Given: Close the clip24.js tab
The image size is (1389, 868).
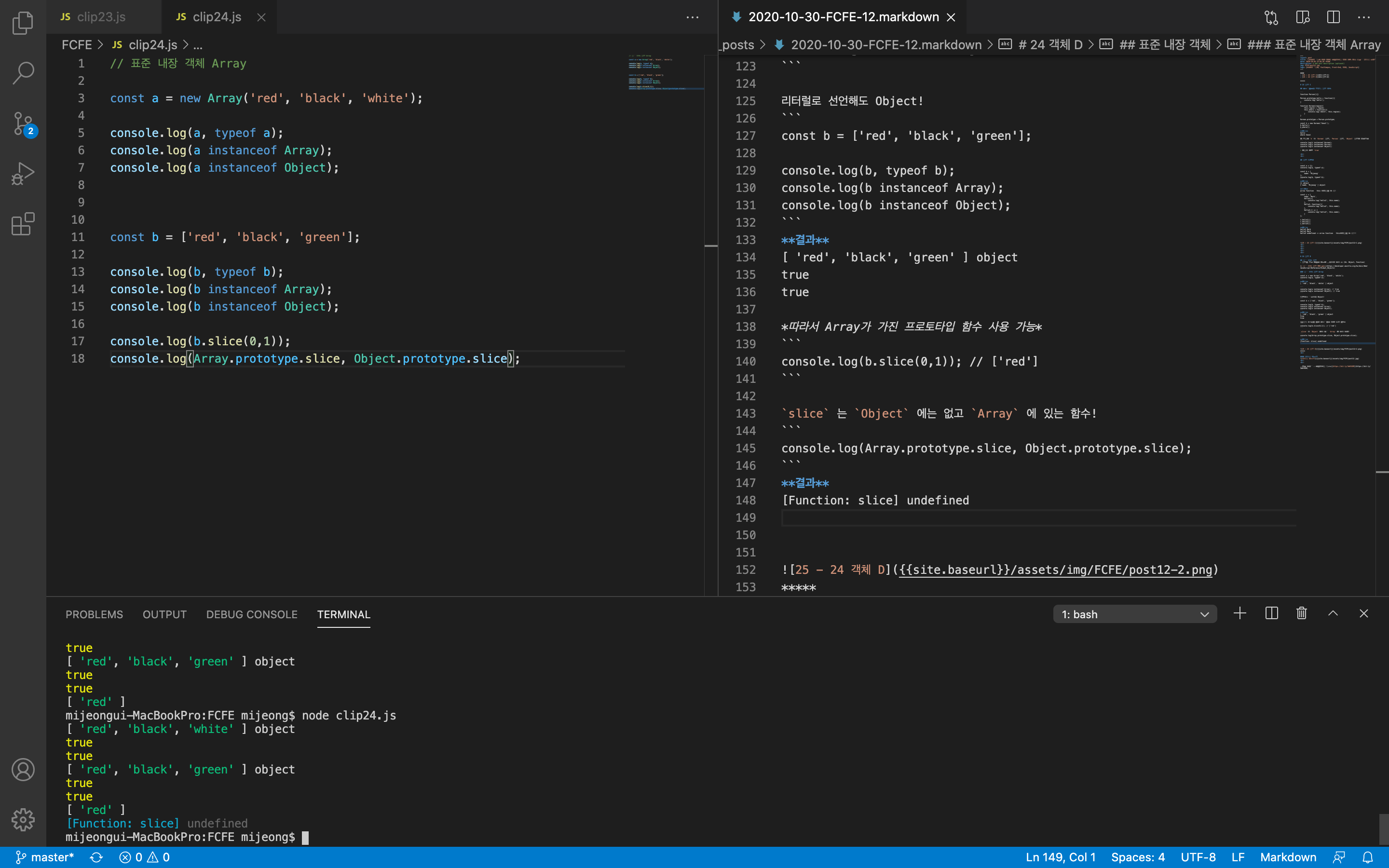Looking at the screenshot, I should tap(261, 17).
